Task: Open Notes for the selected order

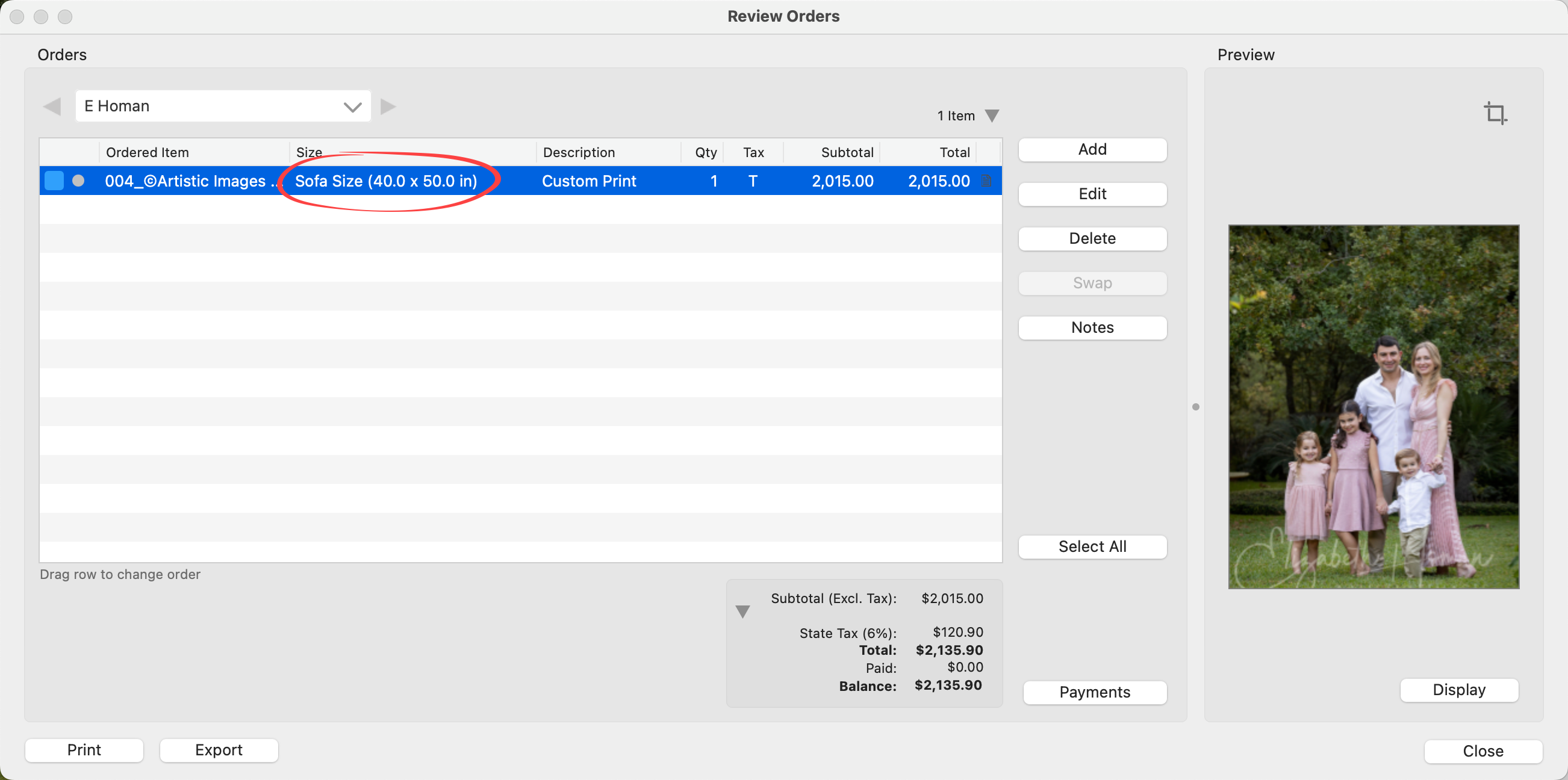Action: (x=1092, y=327)
